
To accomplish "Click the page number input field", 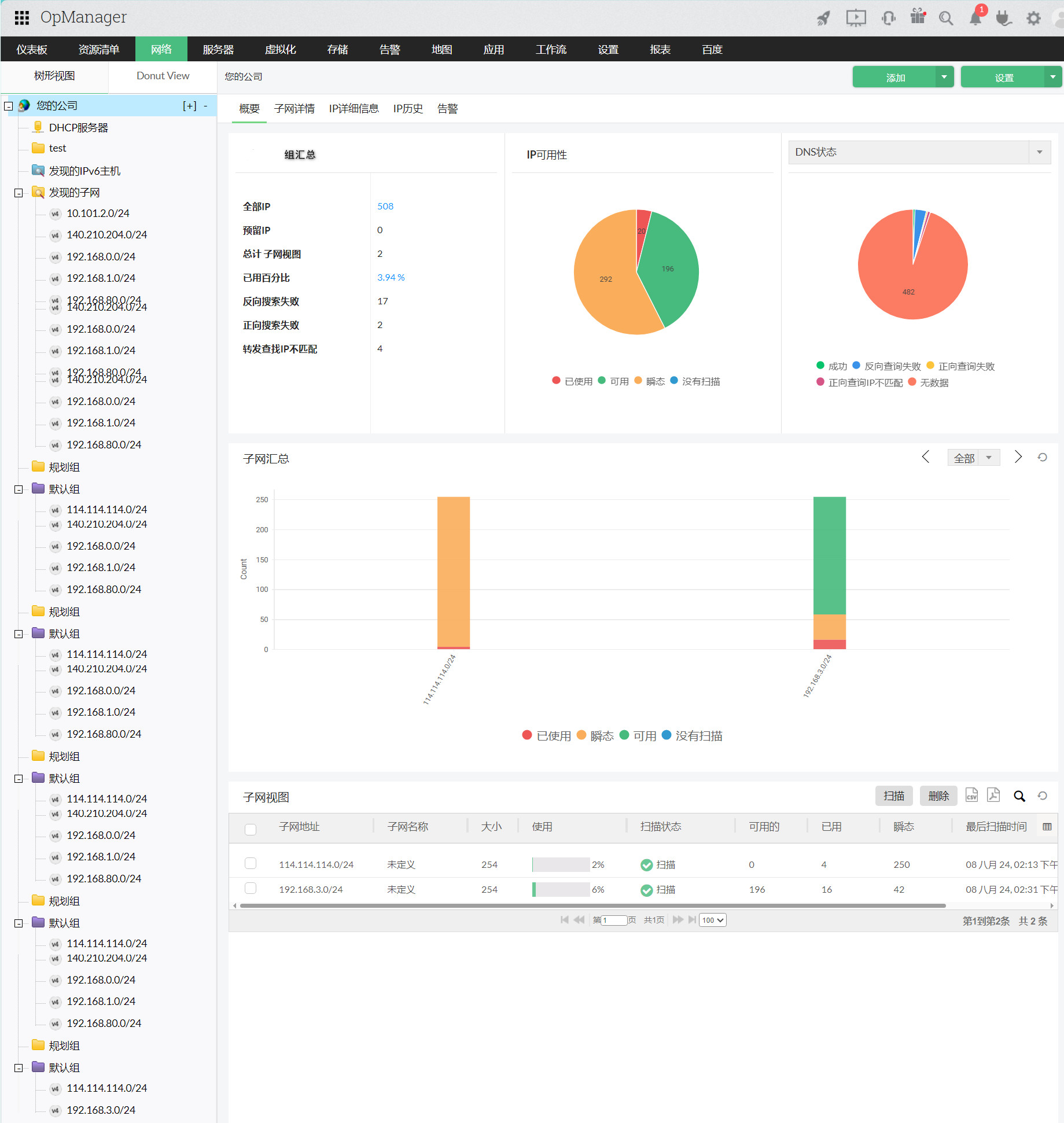I will tap(614, 920).
